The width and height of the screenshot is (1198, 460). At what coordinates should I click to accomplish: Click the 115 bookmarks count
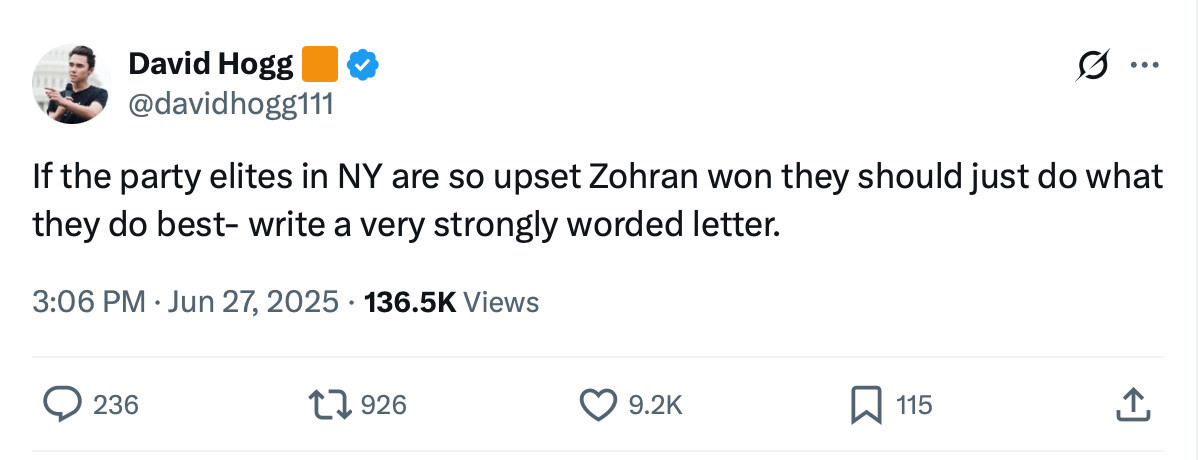pos(915,405)
